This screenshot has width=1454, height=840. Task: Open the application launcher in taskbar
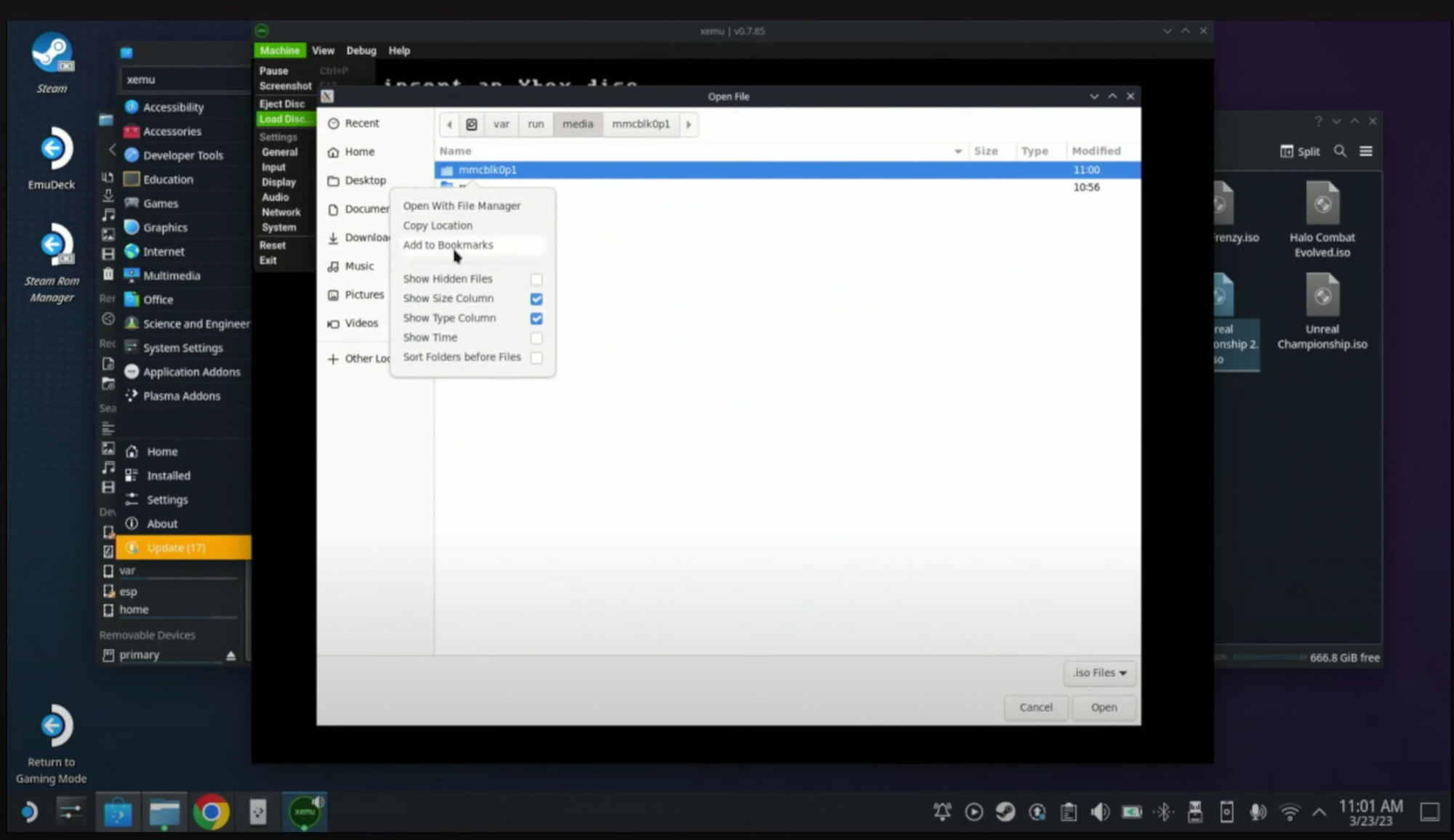[x=28, y=812]
